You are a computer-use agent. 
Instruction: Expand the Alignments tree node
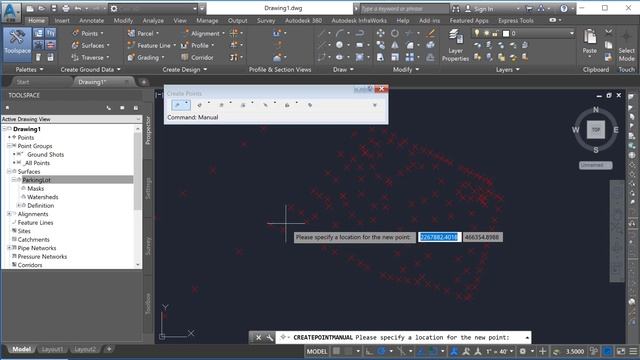pos(9,214)
